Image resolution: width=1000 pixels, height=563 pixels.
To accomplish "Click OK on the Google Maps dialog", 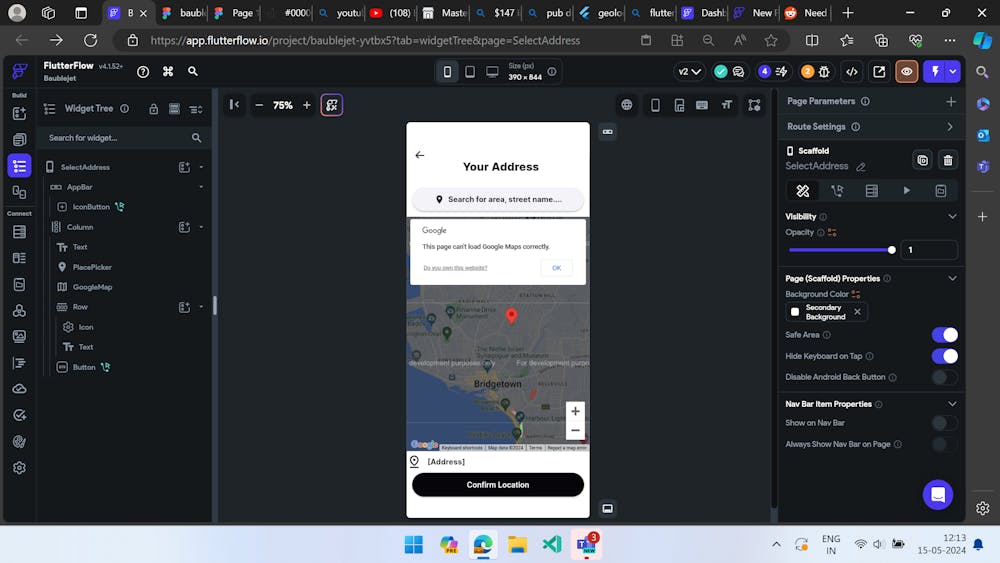I will (556, 268).
